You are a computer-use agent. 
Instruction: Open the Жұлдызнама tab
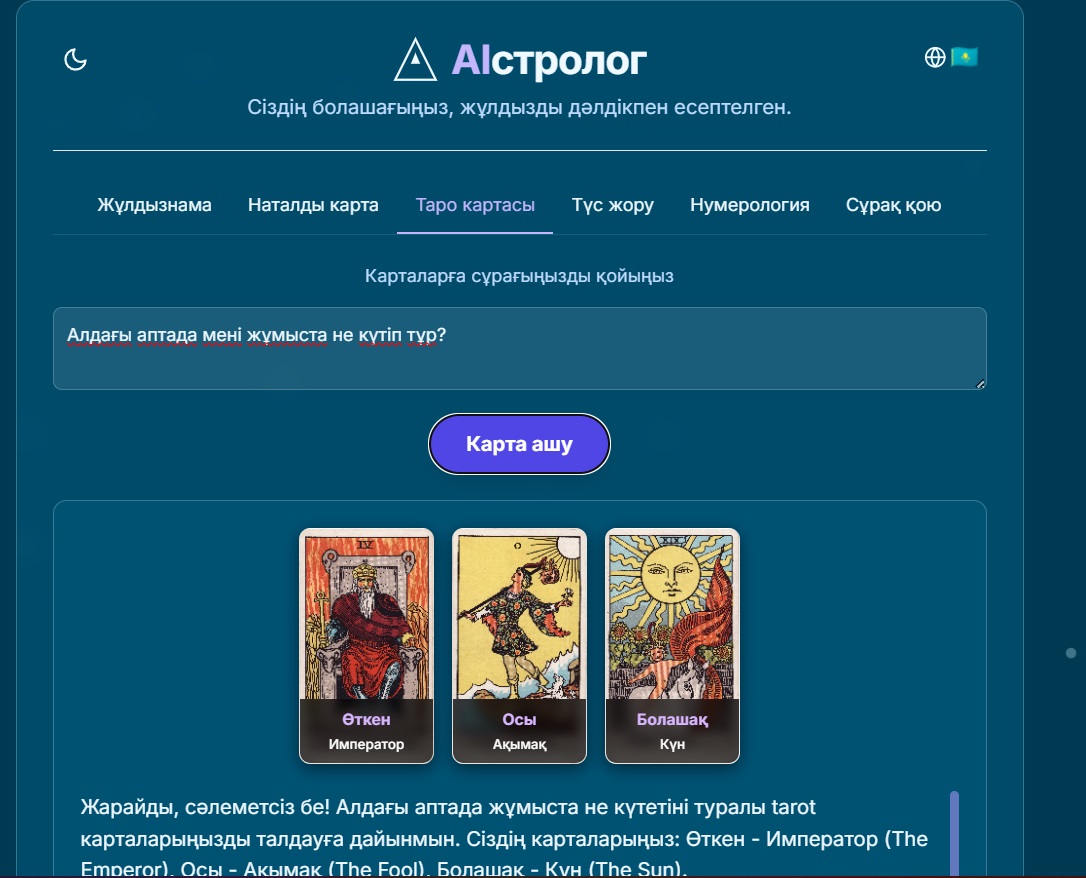pos(154,205)
